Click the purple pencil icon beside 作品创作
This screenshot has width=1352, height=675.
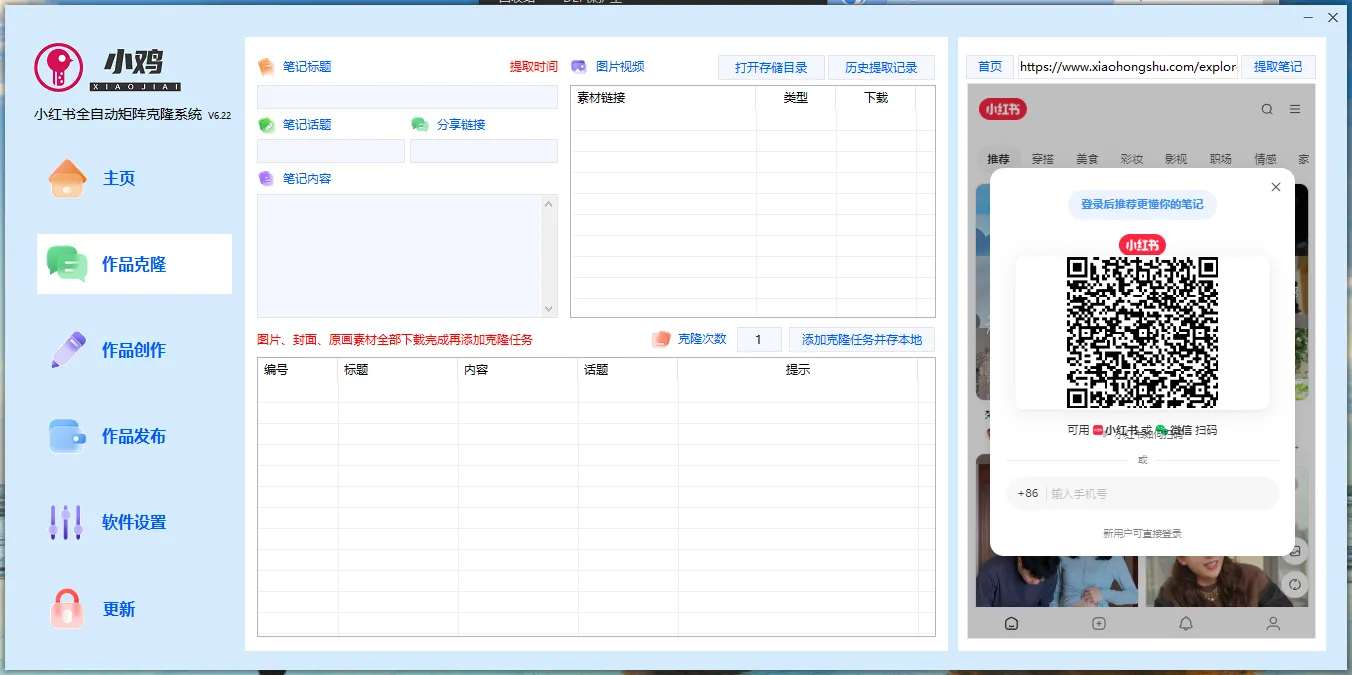coord(68,350)
